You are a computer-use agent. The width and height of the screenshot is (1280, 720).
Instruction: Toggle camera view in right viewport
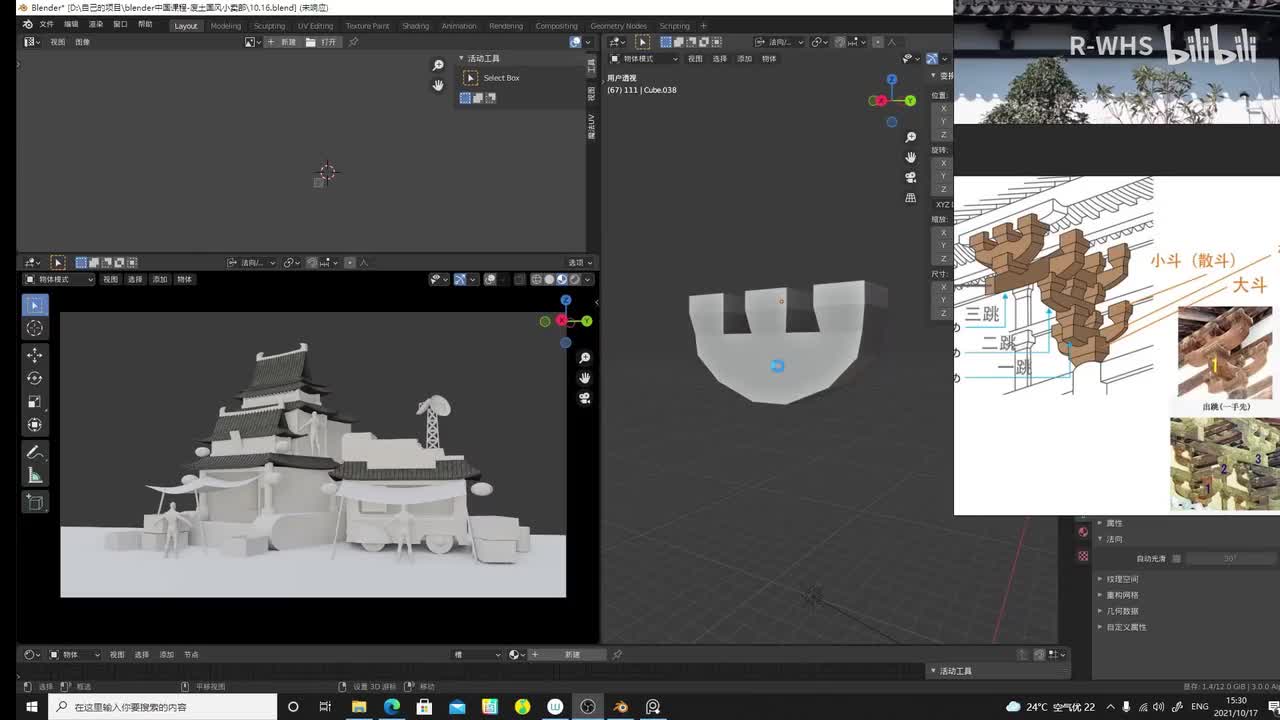tap(910, 177)
